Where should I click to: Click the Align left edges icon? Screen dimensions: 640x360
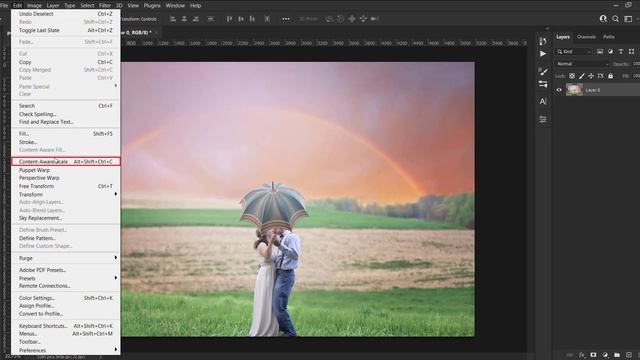pos(173,19)
